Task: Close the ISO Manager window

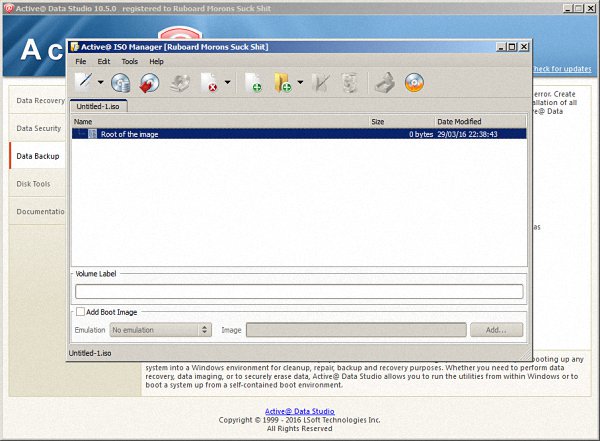Action: click(524, 47)
